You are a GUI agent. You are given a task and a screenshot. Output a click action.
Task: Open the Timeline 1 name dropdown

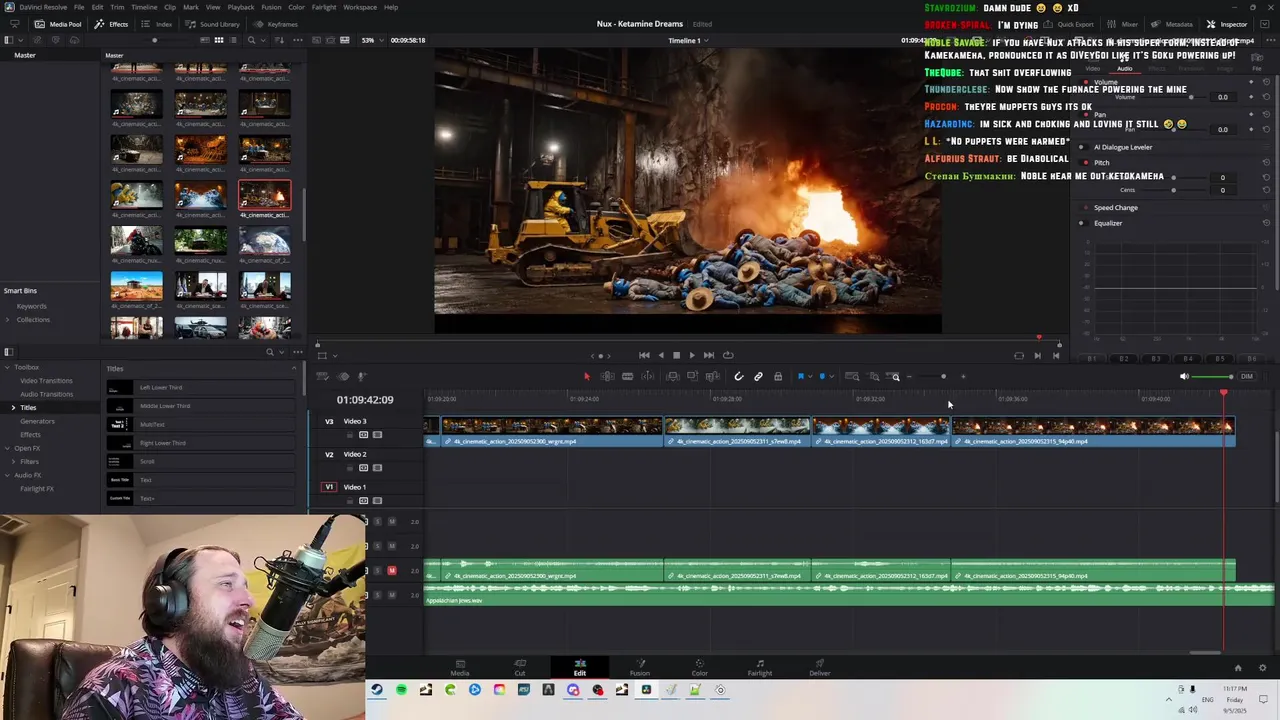[x=688, y=40]
